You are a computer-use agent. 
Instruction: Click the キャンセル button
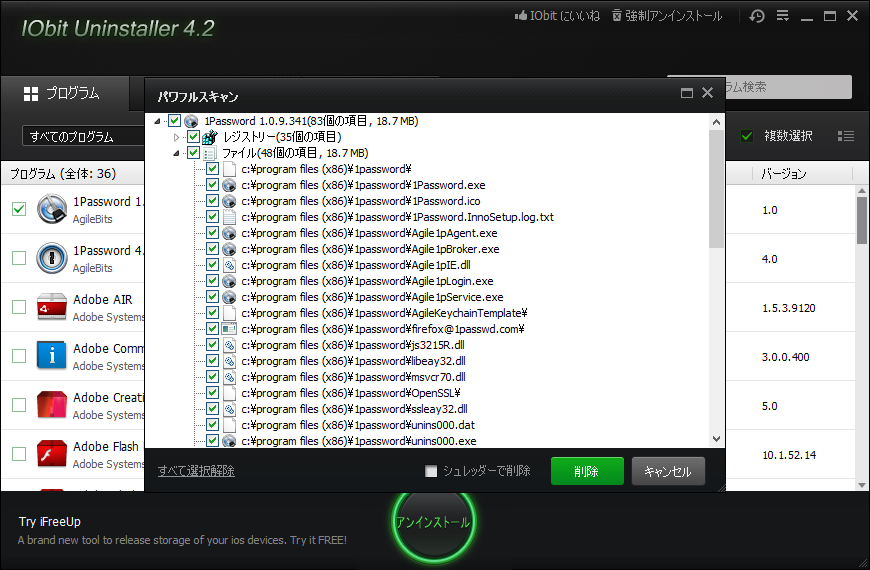(668, 471)
